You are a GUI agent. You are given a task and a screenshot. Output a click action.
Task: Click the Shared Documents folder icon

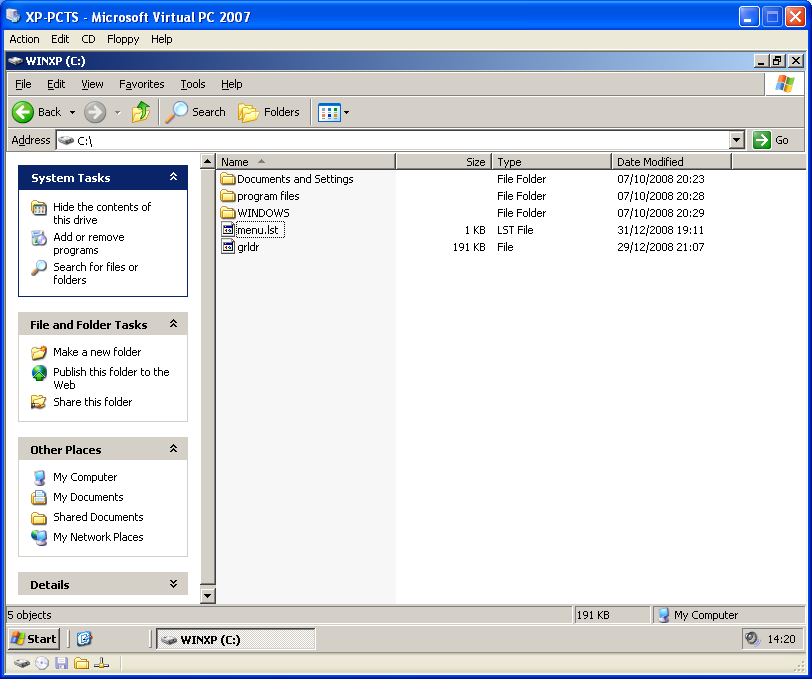pos(39,517)
